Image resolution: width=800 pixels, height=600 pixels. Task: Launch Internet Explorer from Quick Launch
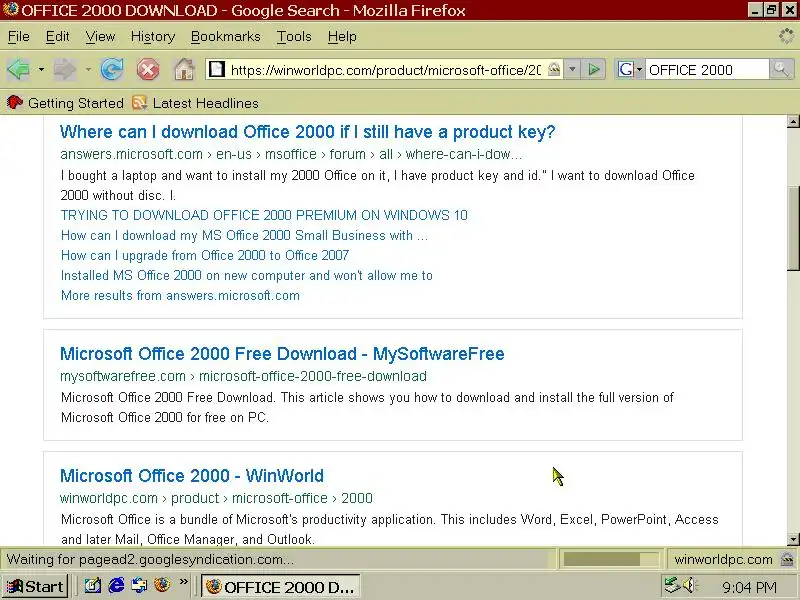(x=116, y=585)
